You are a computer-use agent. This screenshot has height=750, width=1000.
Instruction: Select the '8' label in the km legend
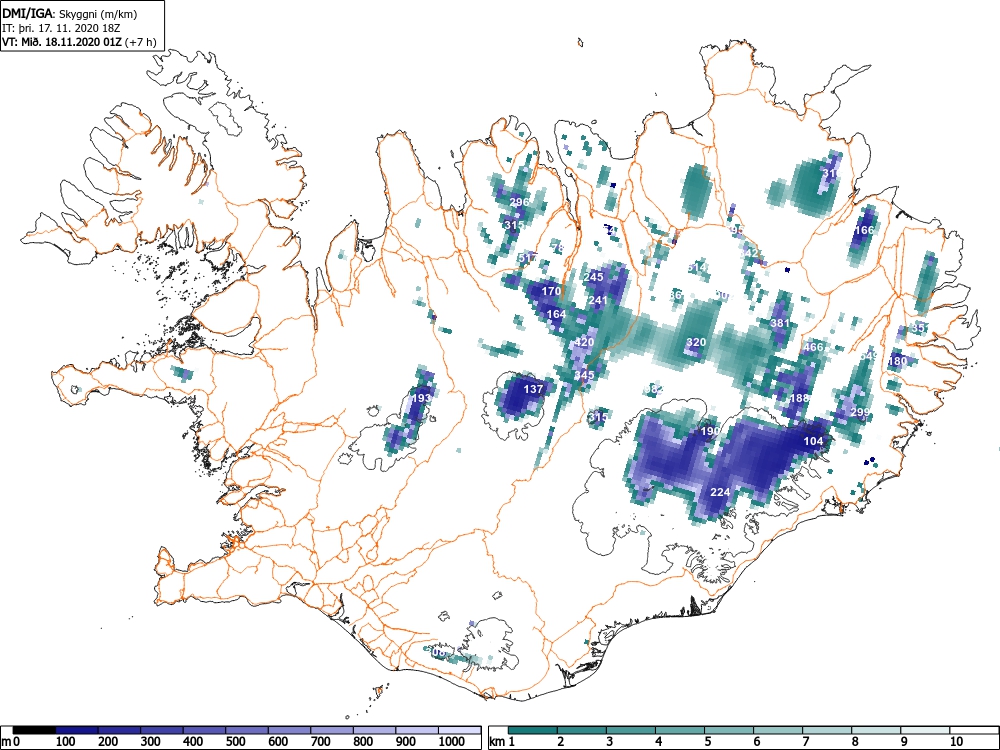point(855,741)
